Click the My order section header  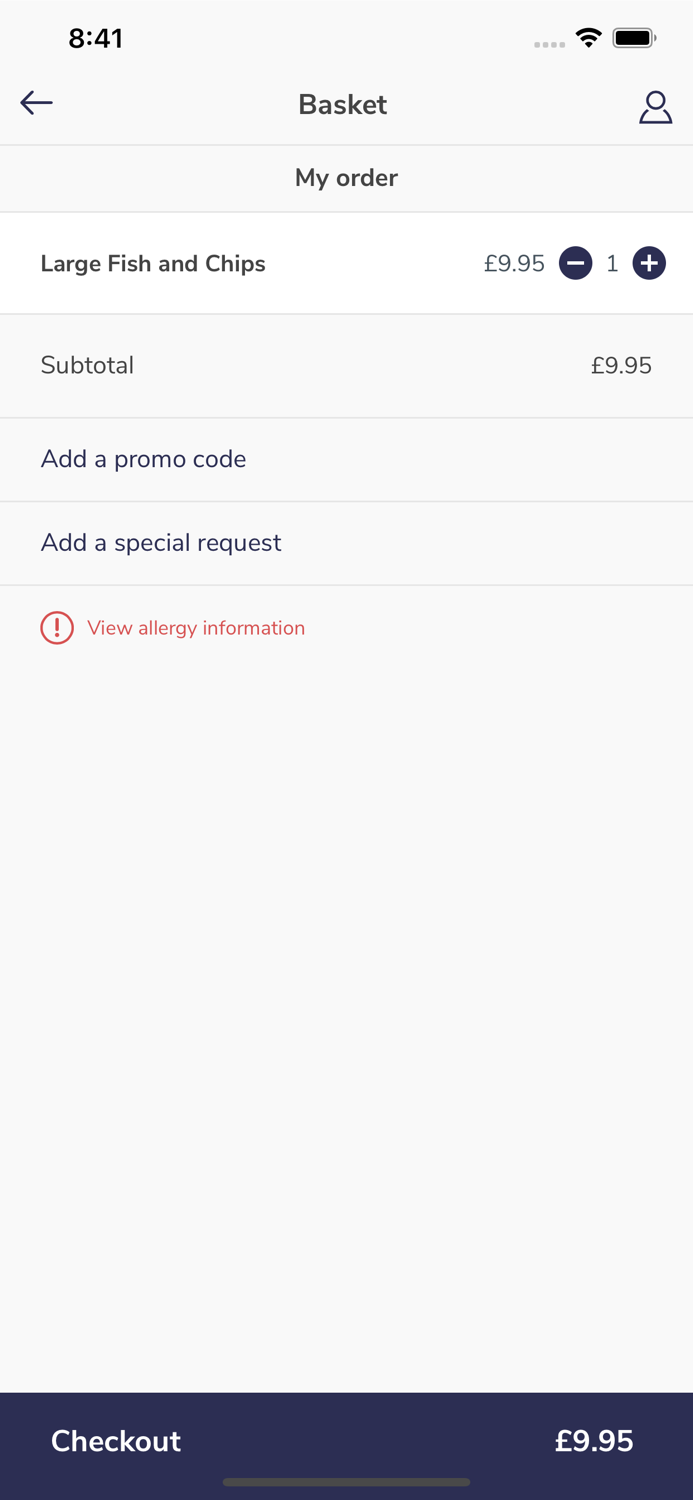(x=346, y=178)
